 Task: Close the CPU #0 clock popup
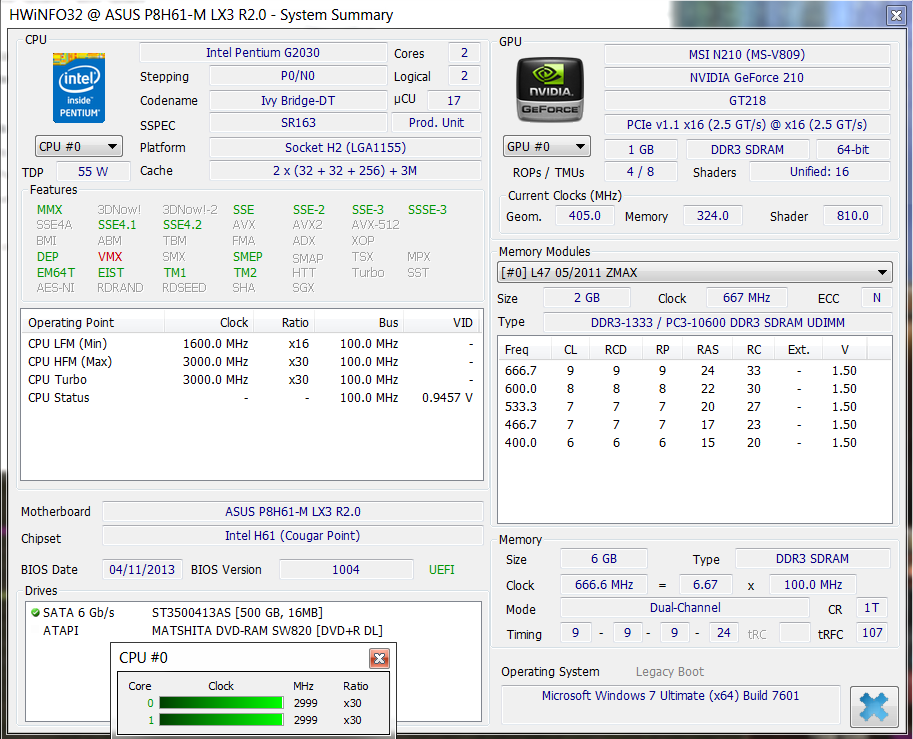tap(379, 658)
